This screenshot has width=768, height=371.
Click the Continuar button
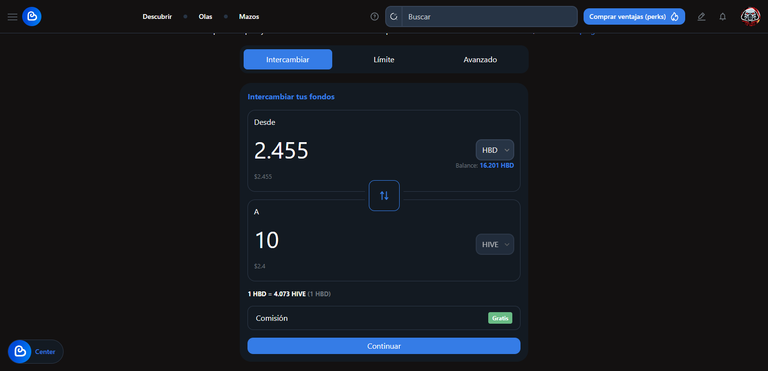point(384,346)
